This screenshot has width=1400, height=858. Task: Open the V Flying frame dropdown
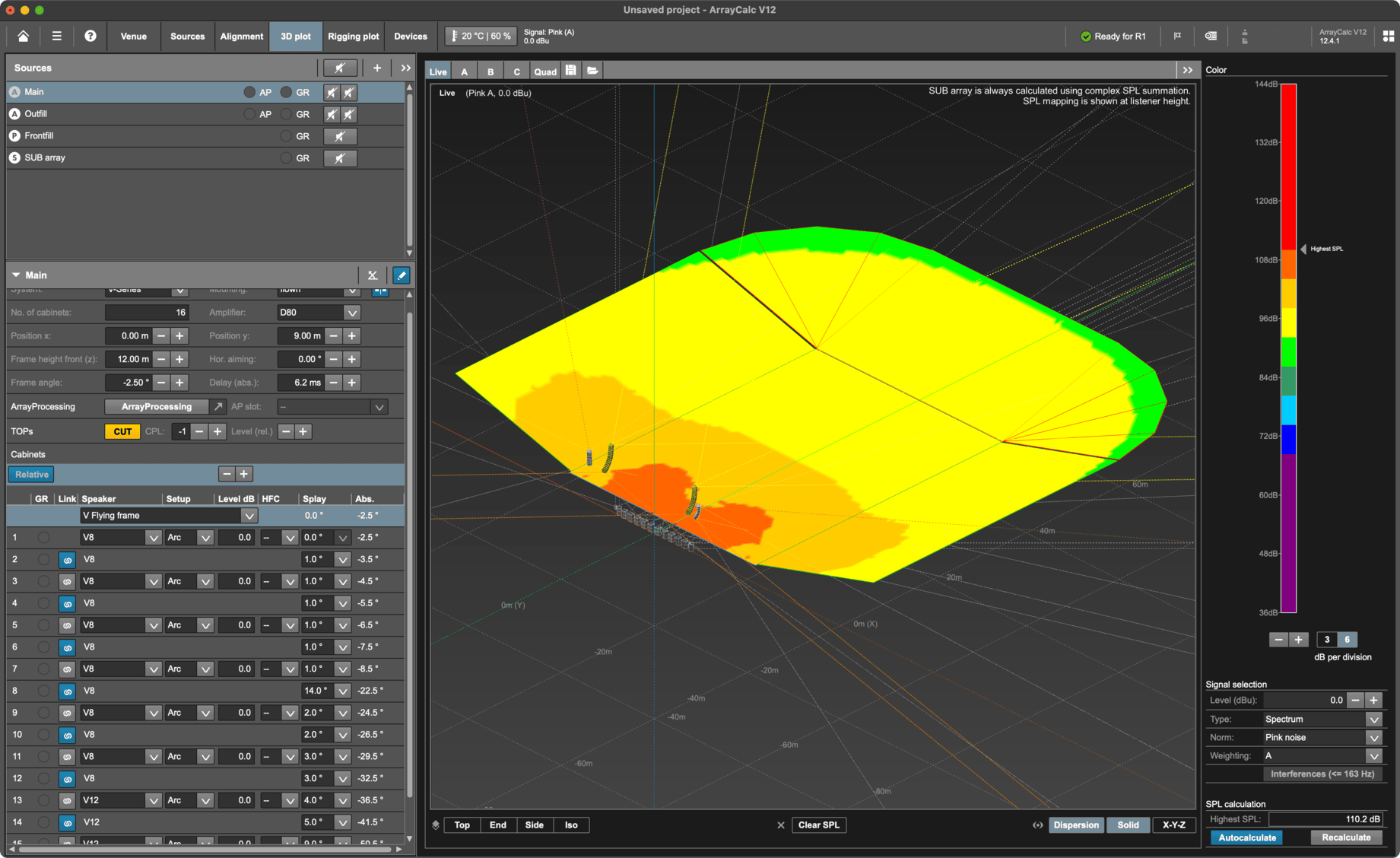pyautogui.click(x=249, y=515)
